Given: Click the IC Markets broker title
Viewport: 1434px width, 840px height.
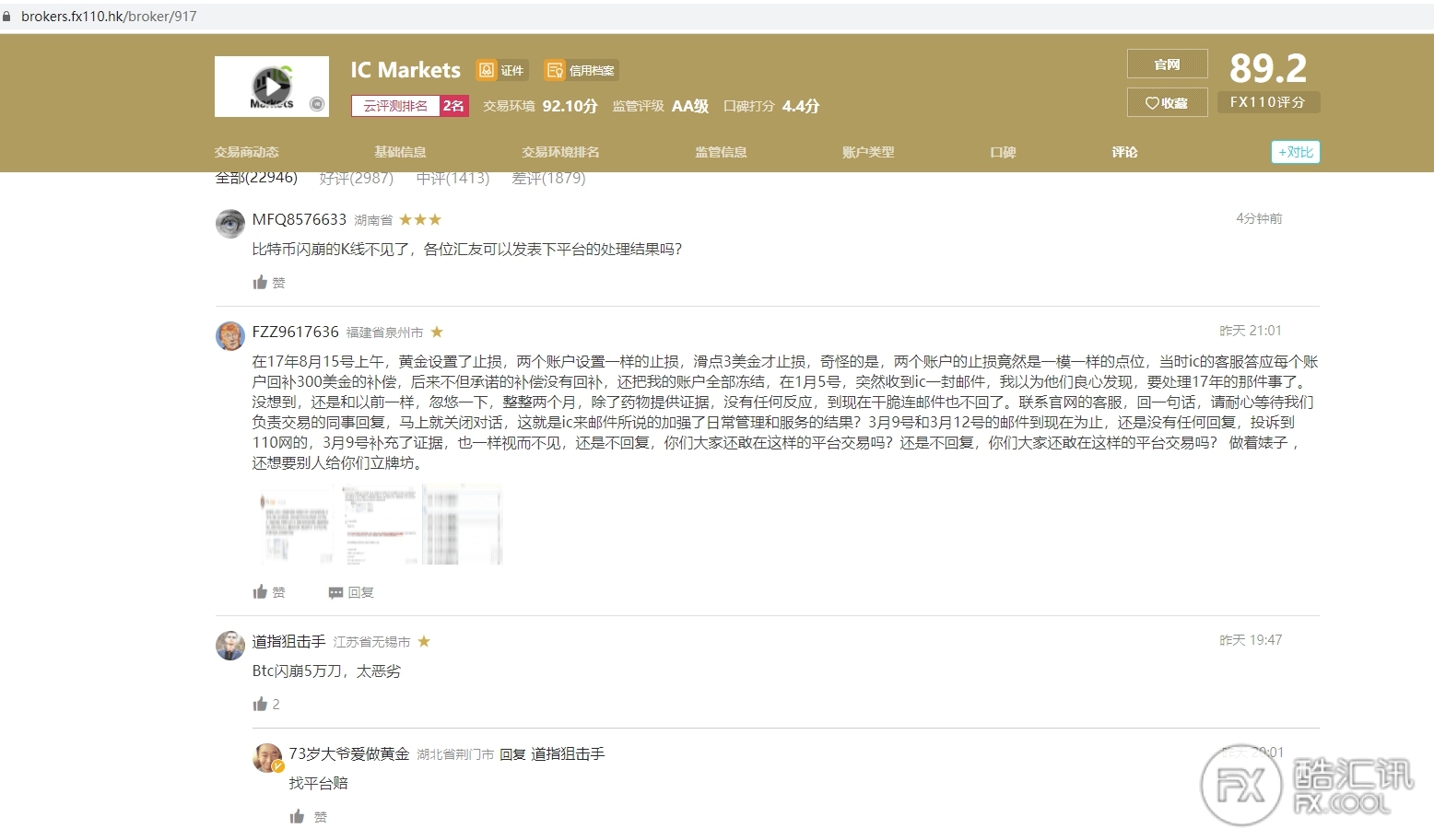Looking at the screenshot, I should tap(406, 70).
